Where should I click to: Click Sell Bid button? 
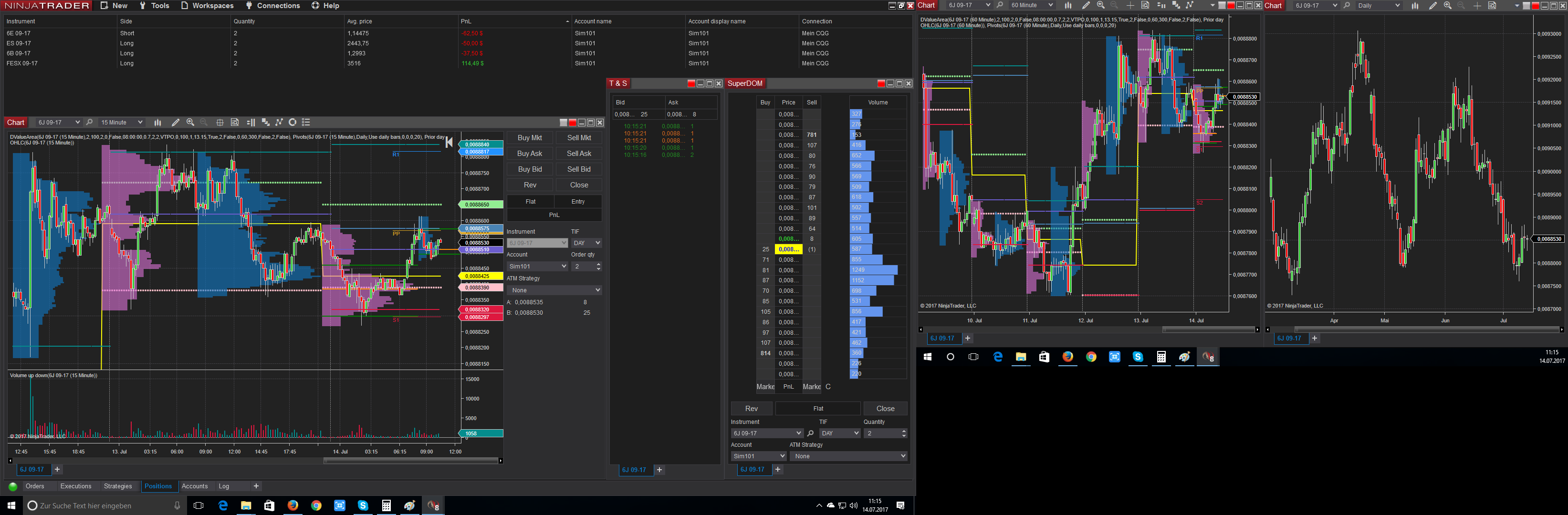pos(579,170)
